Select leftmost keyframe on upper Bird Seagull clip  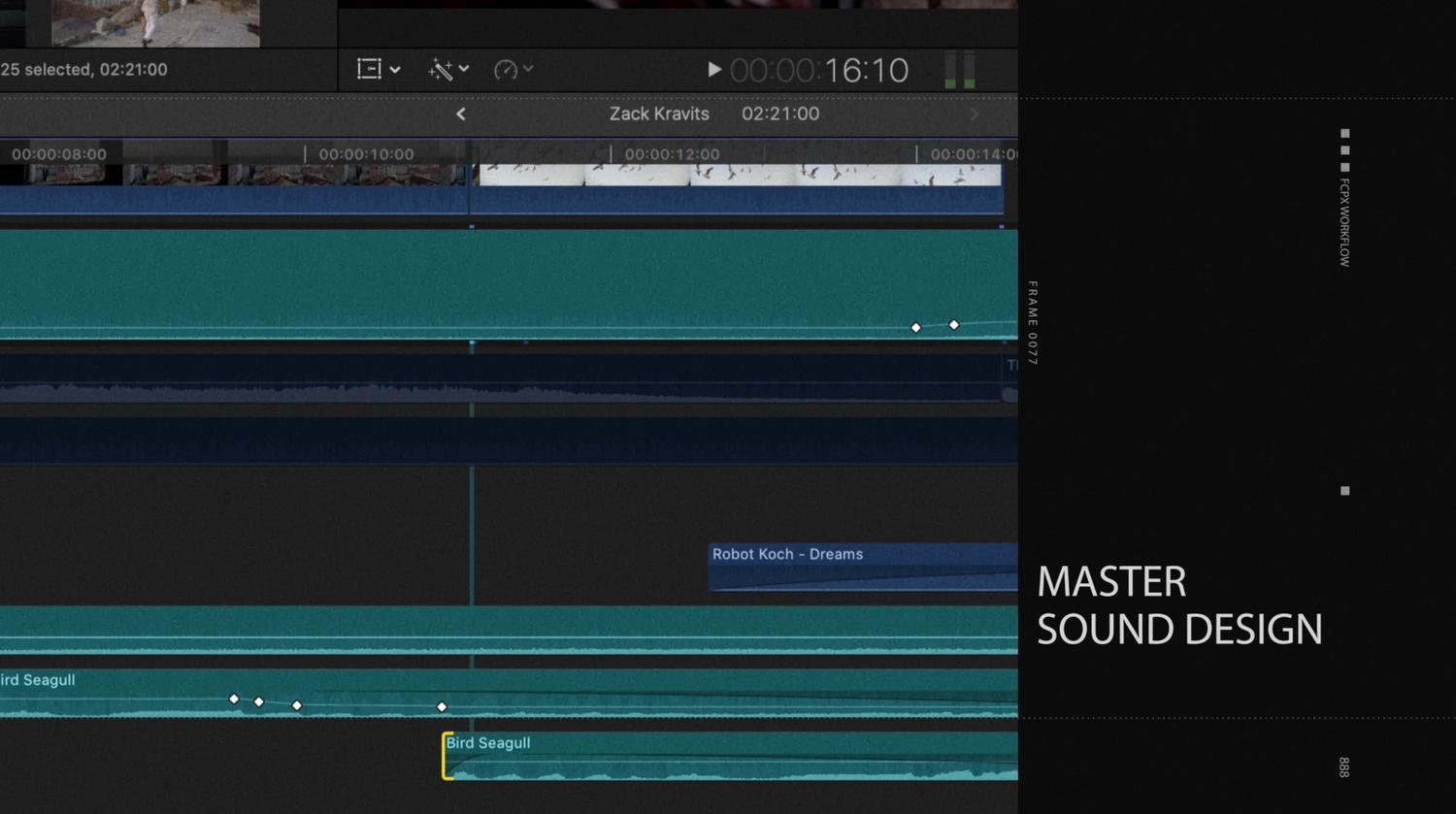coord(234,699)
